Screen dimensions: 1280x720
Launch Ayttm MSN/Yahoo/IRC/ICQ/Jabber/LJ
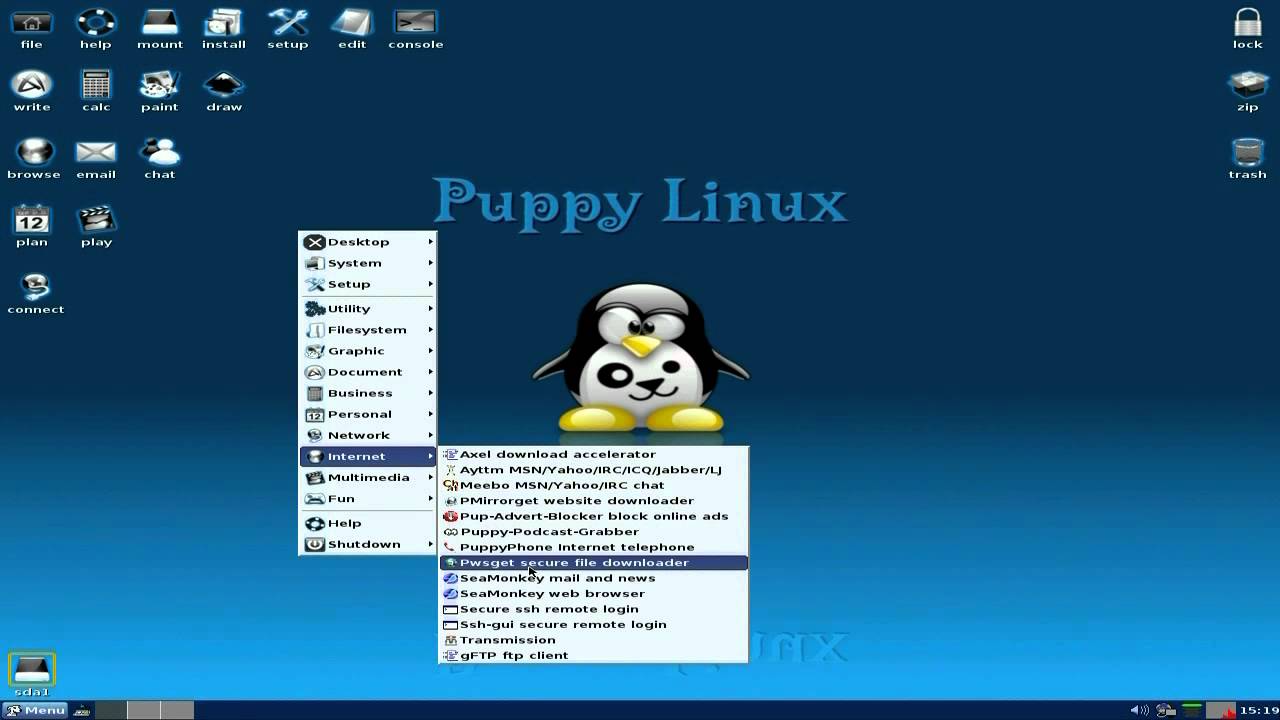(x=594, y=470)
